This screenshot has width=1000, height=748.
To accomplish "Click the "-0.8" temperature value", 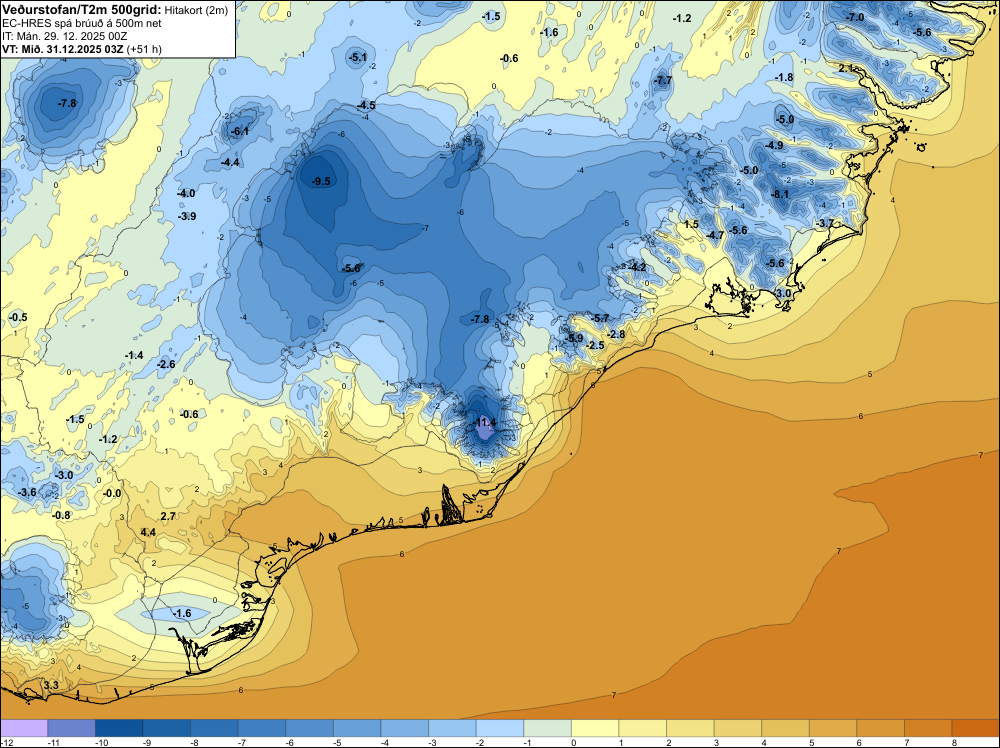I will 61,515.
